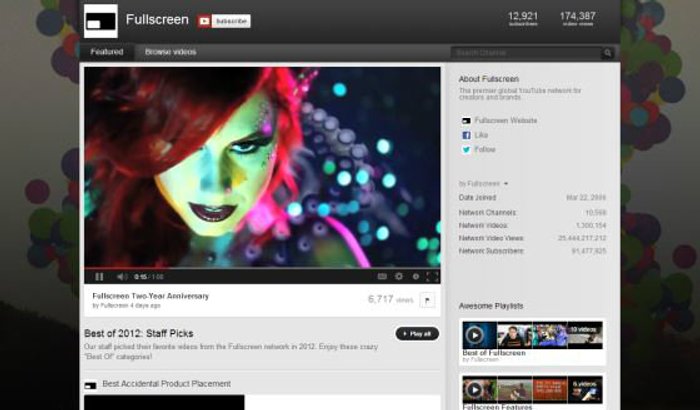The height and width of the screenshot is (410, 700).
Task: Play all Best of 2012 Staff Picks
Action: pos(417,334)
